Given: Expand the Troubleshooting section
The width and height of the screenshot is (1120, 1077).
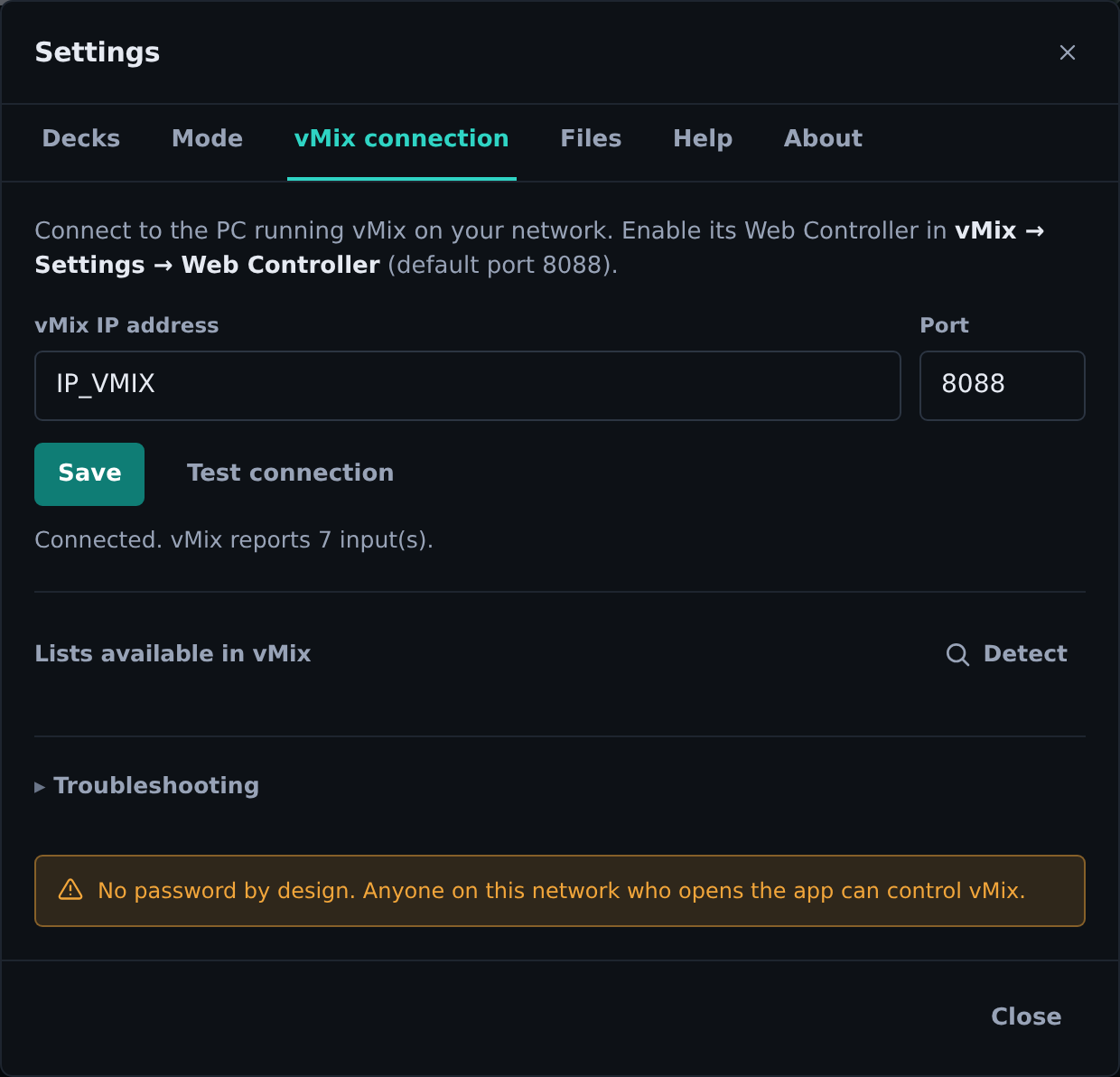Looking at the screenshot, I should (x=147, y=786).
